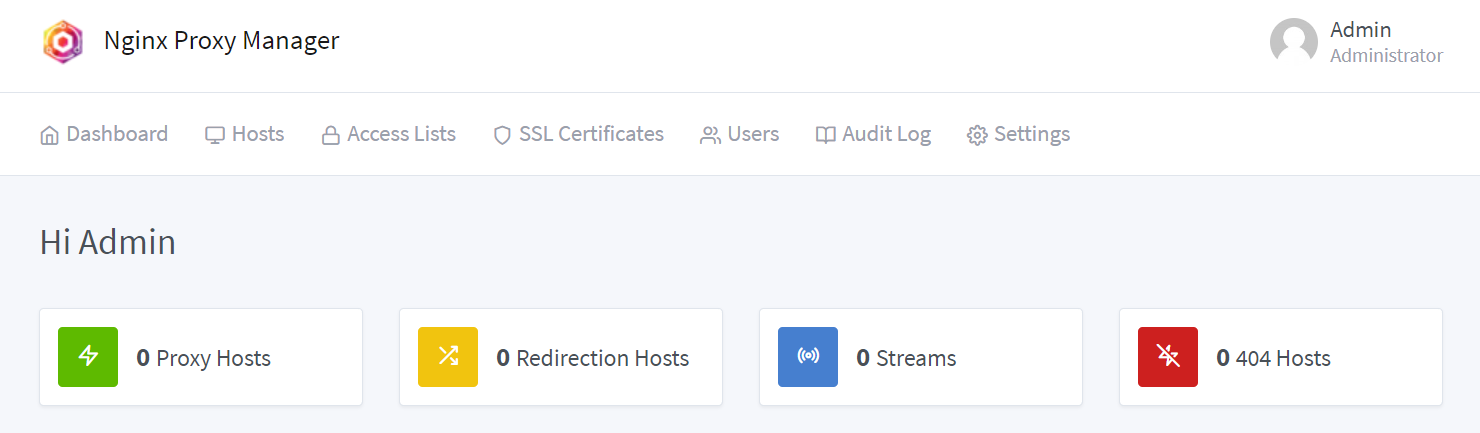Viewport: 1480px width, 433px height.
Task: Click the yellow shuffle Redirection Hosts icon
Action: pos(448,357)
